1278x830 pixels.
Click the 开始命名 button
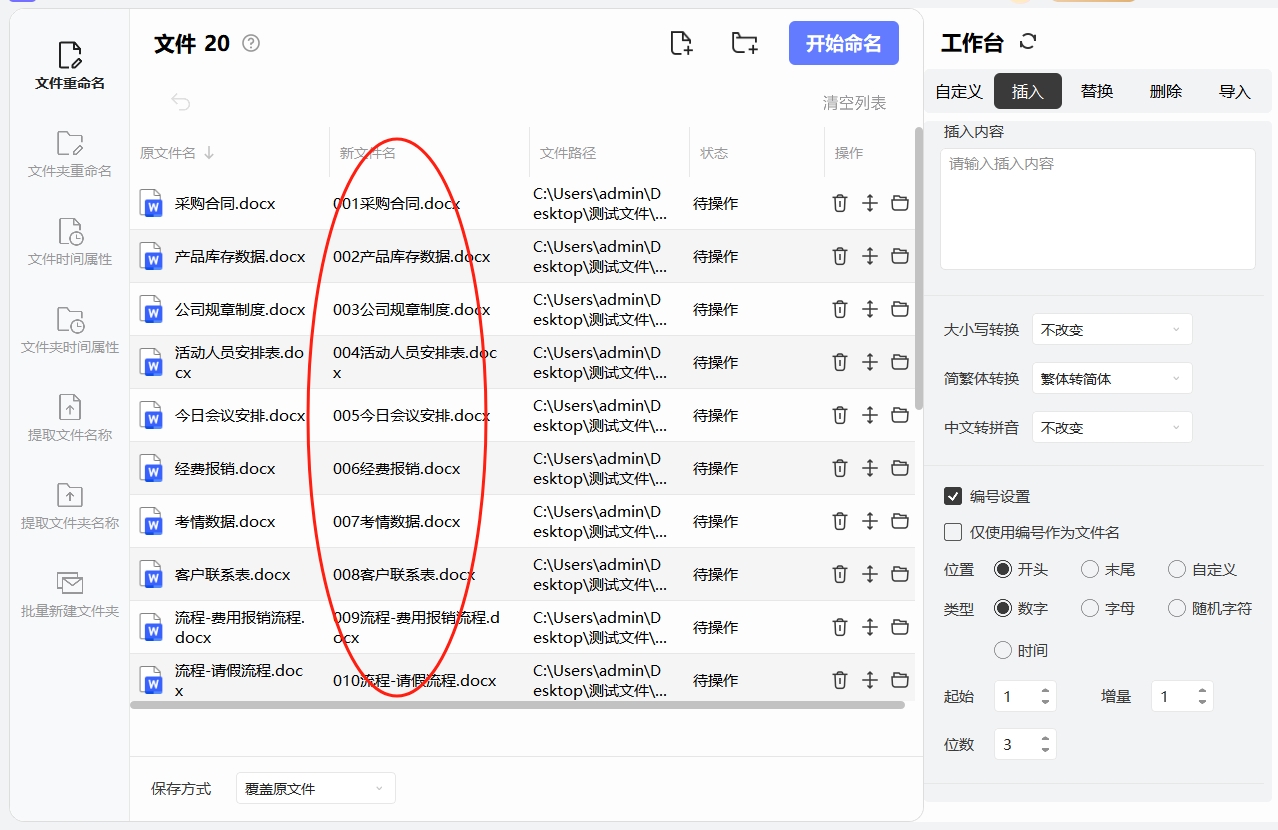click(x=844, y=43)
